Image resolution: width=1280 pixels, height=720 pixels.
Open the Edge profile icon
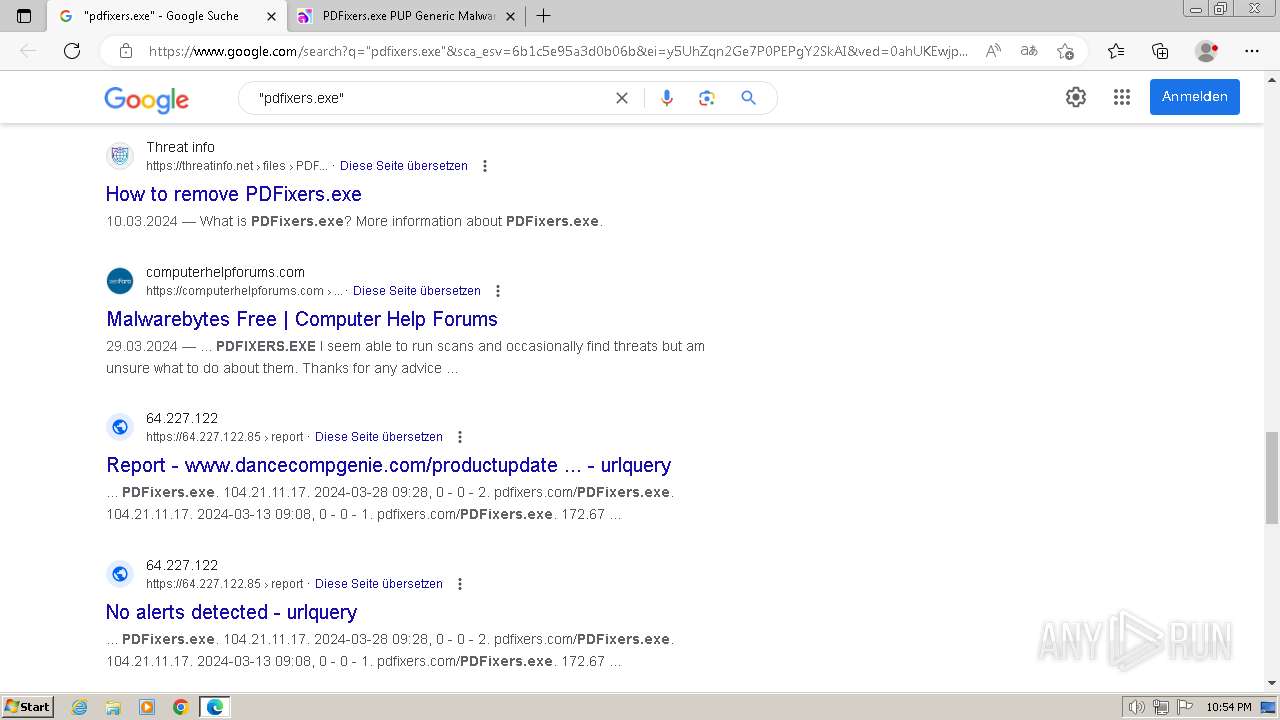1207,51
